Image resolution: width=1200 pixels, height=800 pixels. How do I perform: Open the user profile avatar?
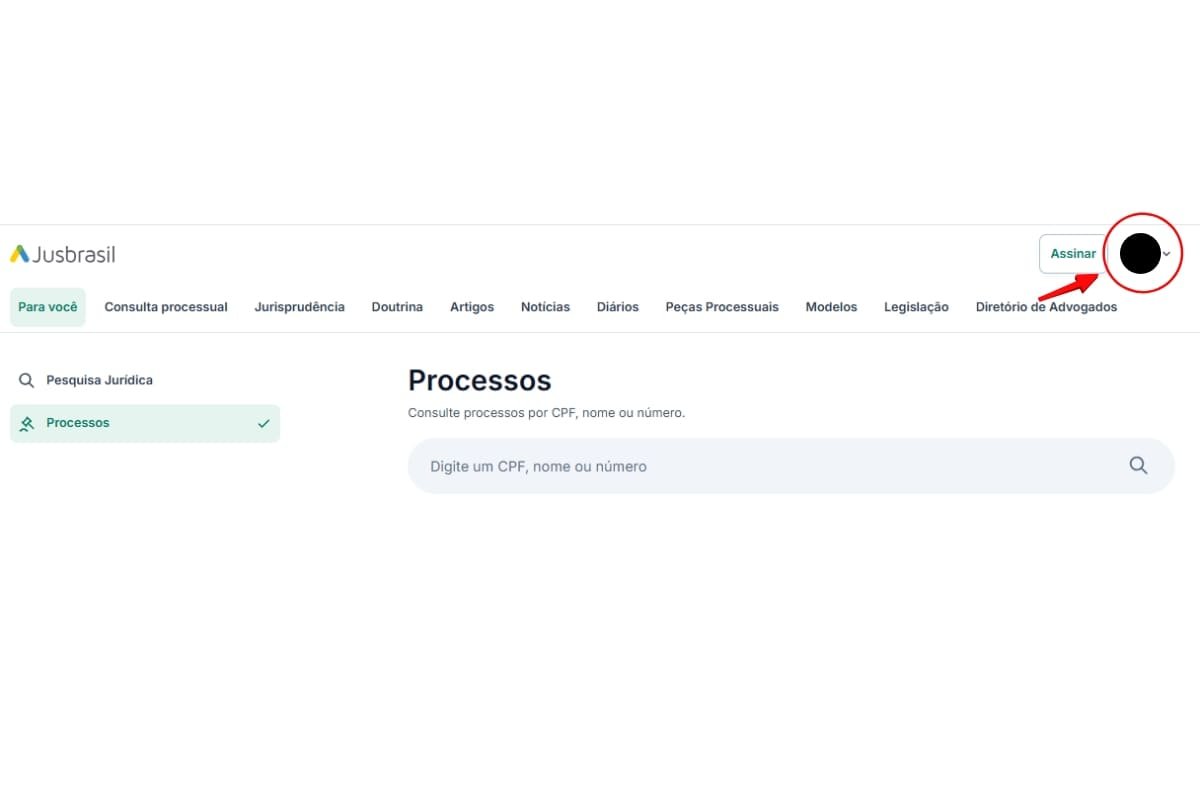(1139, 254)
